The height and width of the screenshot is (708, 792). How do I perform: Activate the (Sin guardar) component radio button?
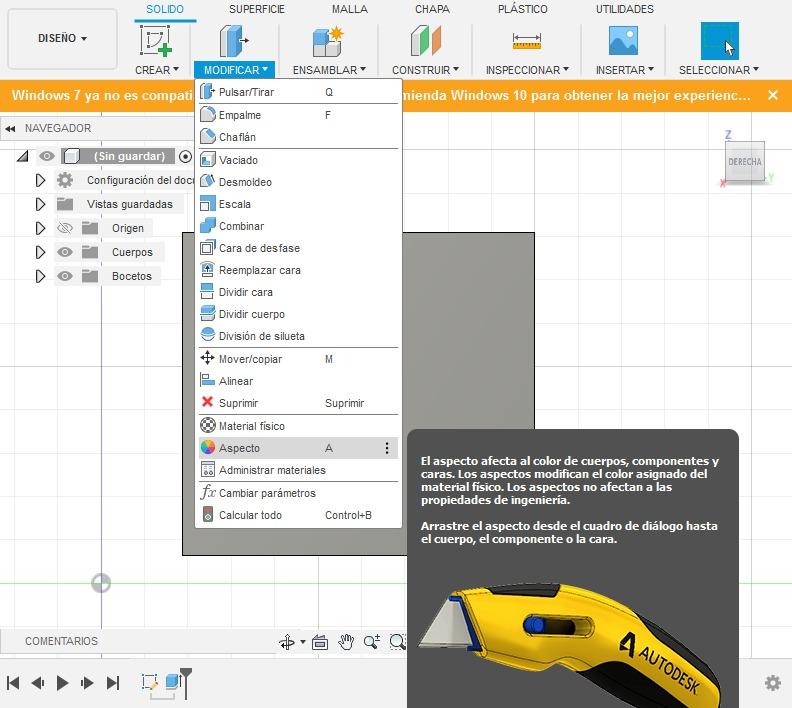point(185,157)
